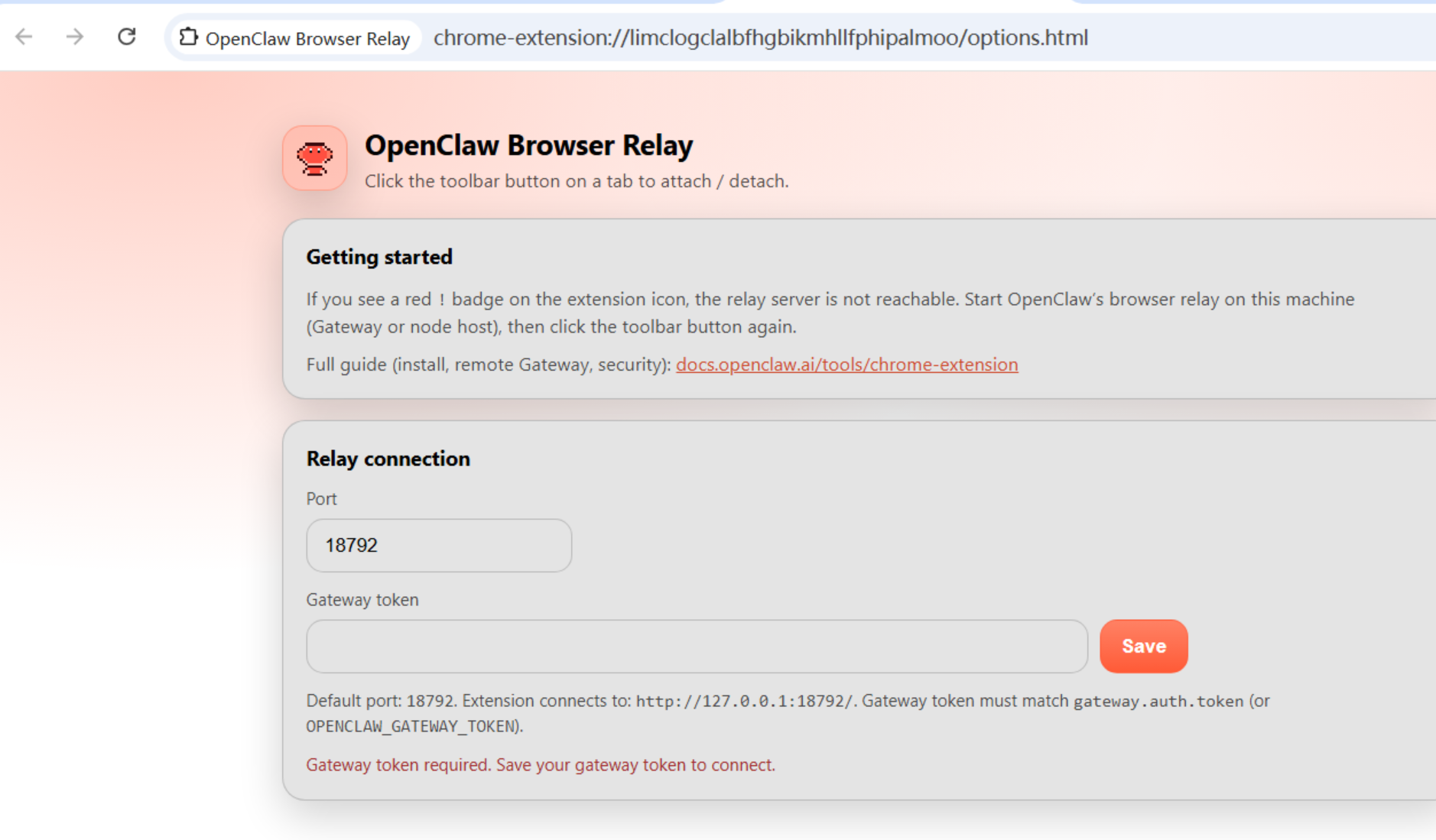Screen dimensions: 1436x840
Task: Click the extension puzzle icon in address bar
Action: coord(188,37)
